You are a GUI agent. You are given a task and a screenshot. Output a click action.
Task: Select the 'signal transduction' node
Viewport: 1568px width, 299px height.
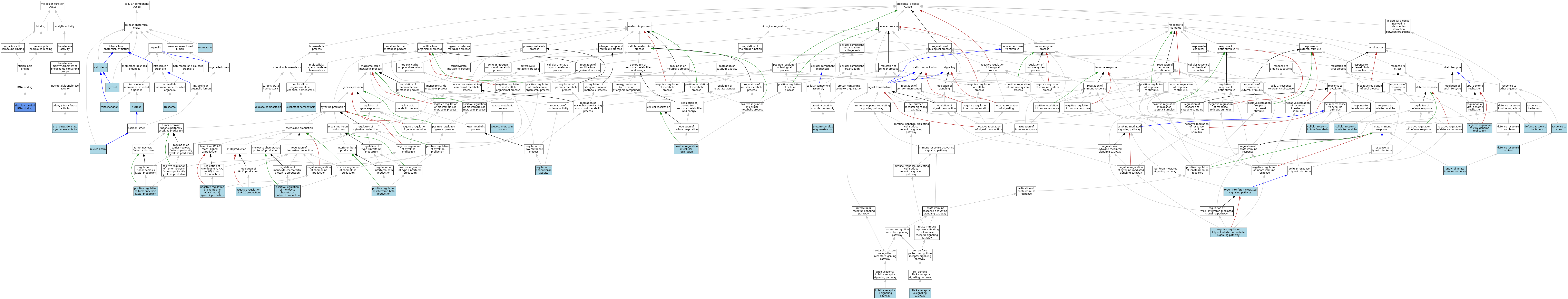(880, 87)
